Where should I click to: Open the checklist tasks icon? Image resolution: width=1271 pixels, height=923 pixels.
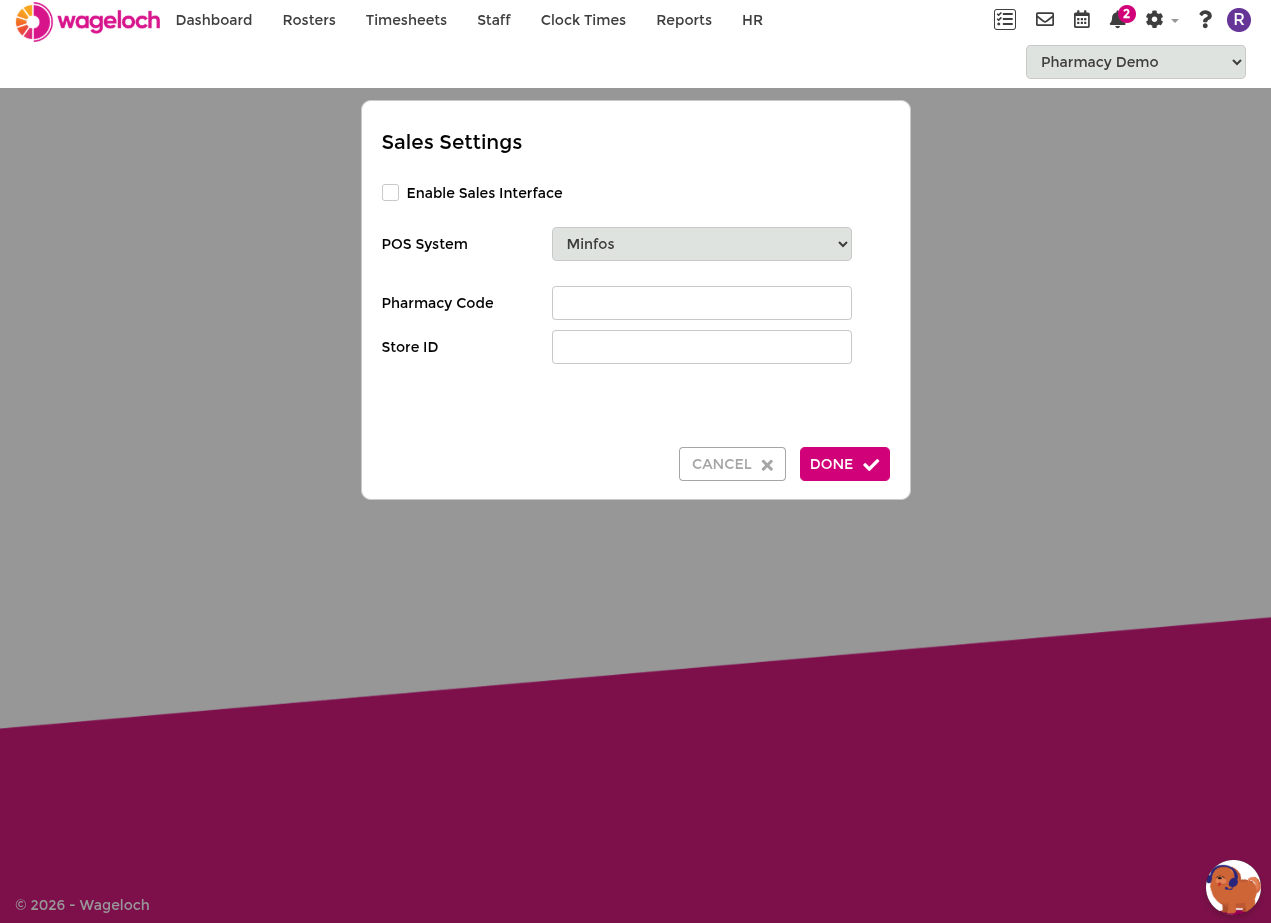pyautogui.click(x=1005, y=19)
